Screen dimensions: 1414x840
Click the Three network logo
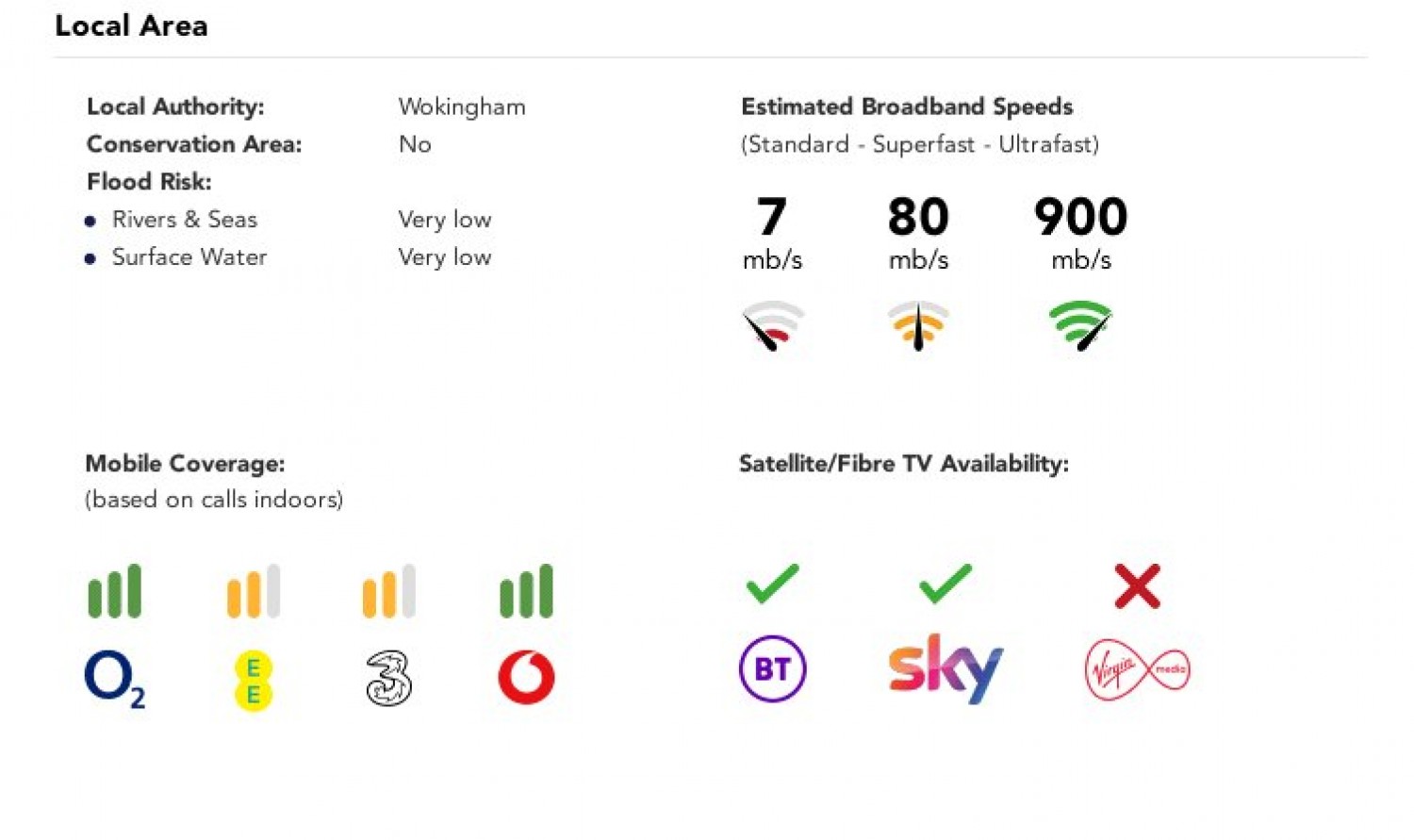click(x=388, y=678)
